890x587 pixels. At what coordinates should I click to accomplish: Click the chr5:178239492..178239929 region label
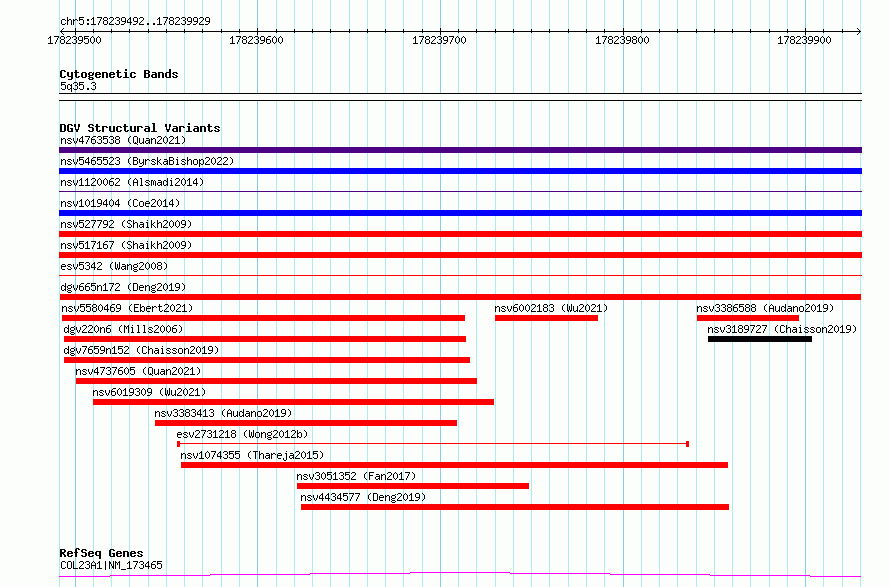135,21
